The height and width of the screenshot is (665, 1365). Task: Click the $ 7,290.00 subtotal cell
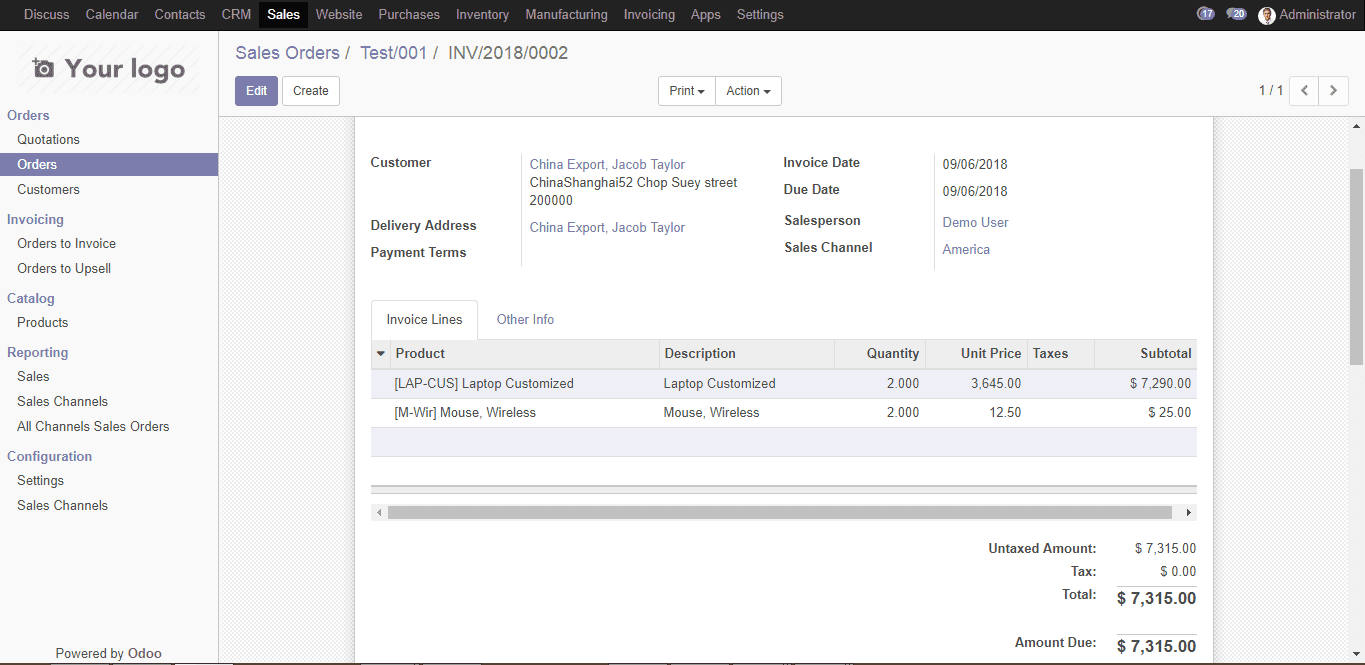point(1146,384)
